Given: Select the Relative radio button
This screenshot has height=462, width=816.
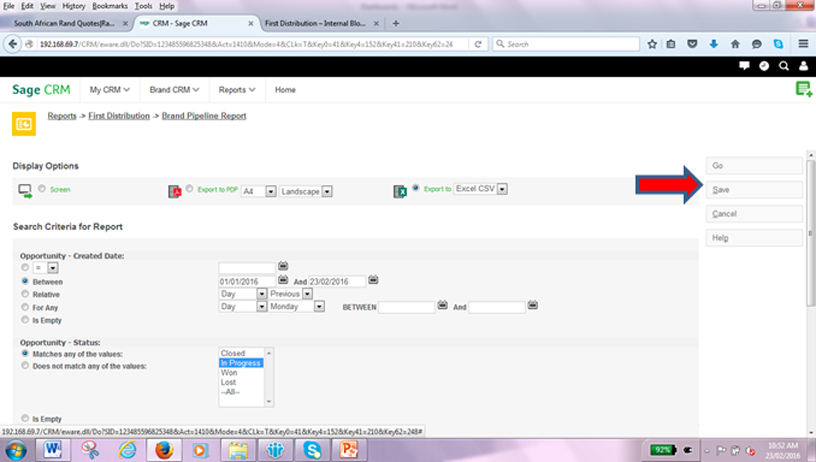Looking at the screenshot, I should pos(25,294).
